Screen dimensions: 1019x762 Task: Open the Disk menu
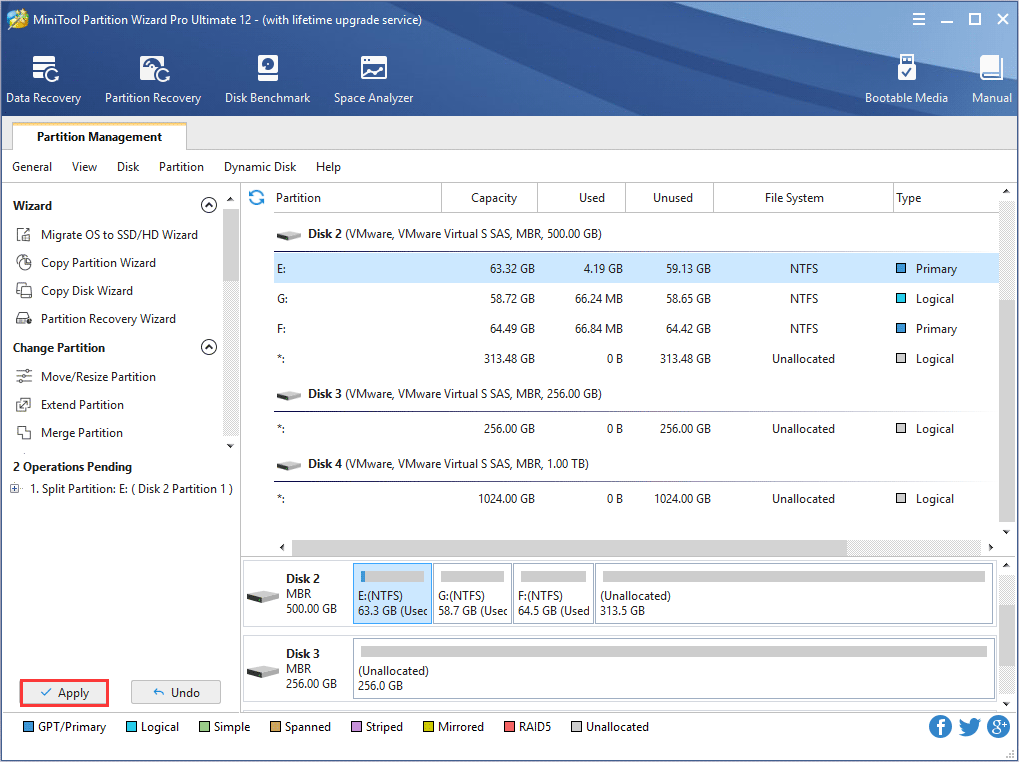pos(128,167)
